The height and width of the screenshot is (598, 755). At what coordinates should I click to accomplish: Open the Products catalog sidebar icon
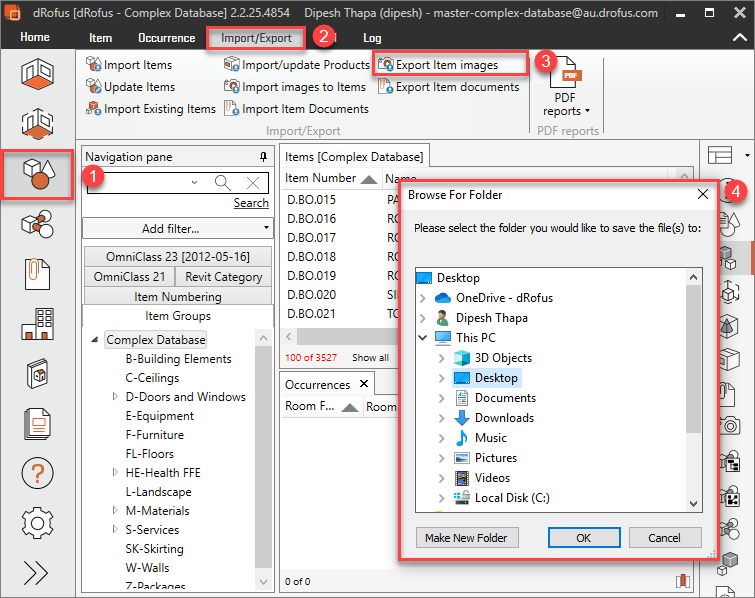point(37,374)
